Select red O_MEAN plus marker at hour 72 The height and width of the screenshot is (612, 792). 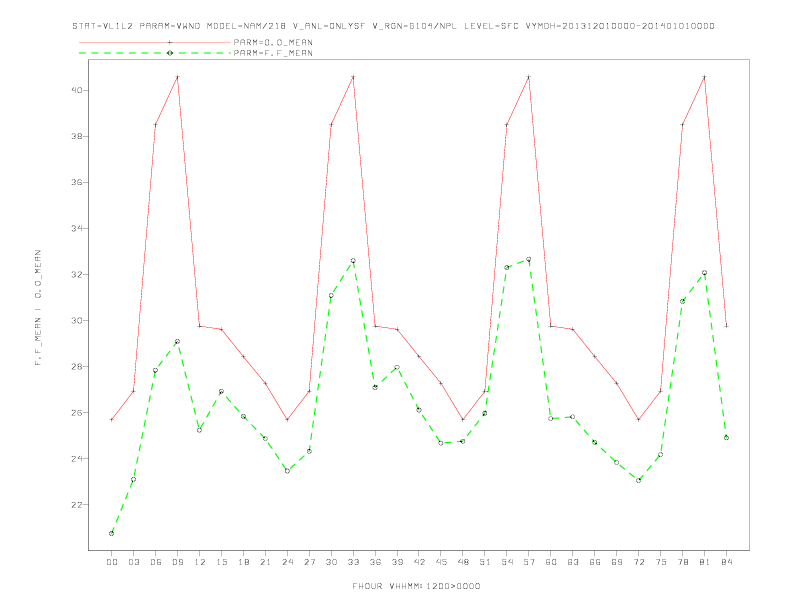638,420
